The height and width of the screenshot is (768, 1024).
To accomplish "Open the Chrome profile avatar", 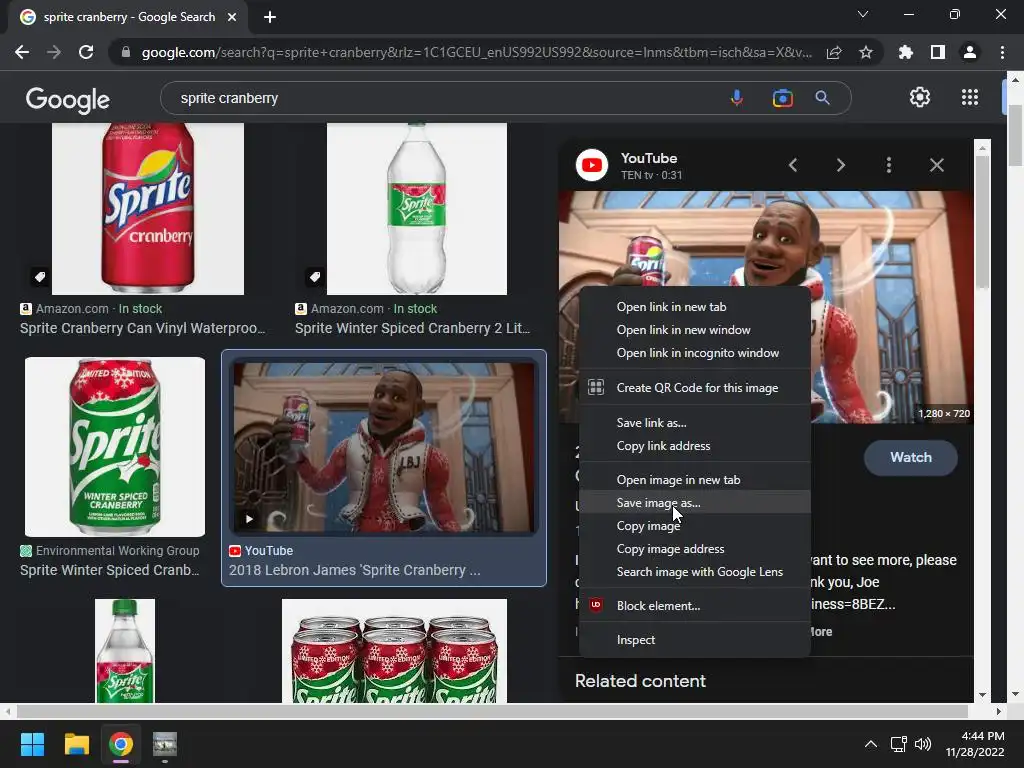I will pyautogui.click(x=970, y=52).
